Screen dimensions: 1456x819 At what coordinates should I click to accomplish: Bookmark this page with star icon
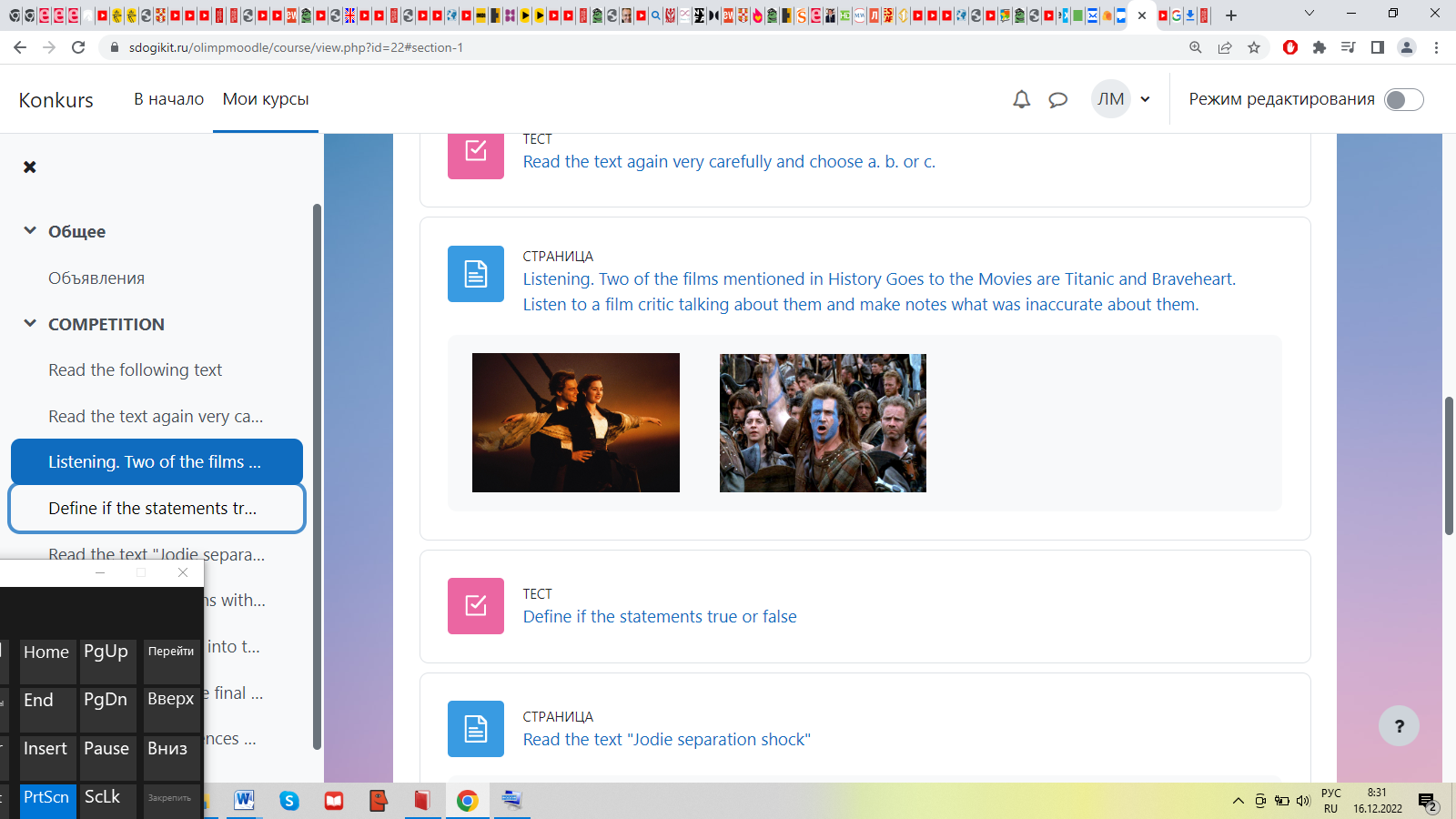1254,47
